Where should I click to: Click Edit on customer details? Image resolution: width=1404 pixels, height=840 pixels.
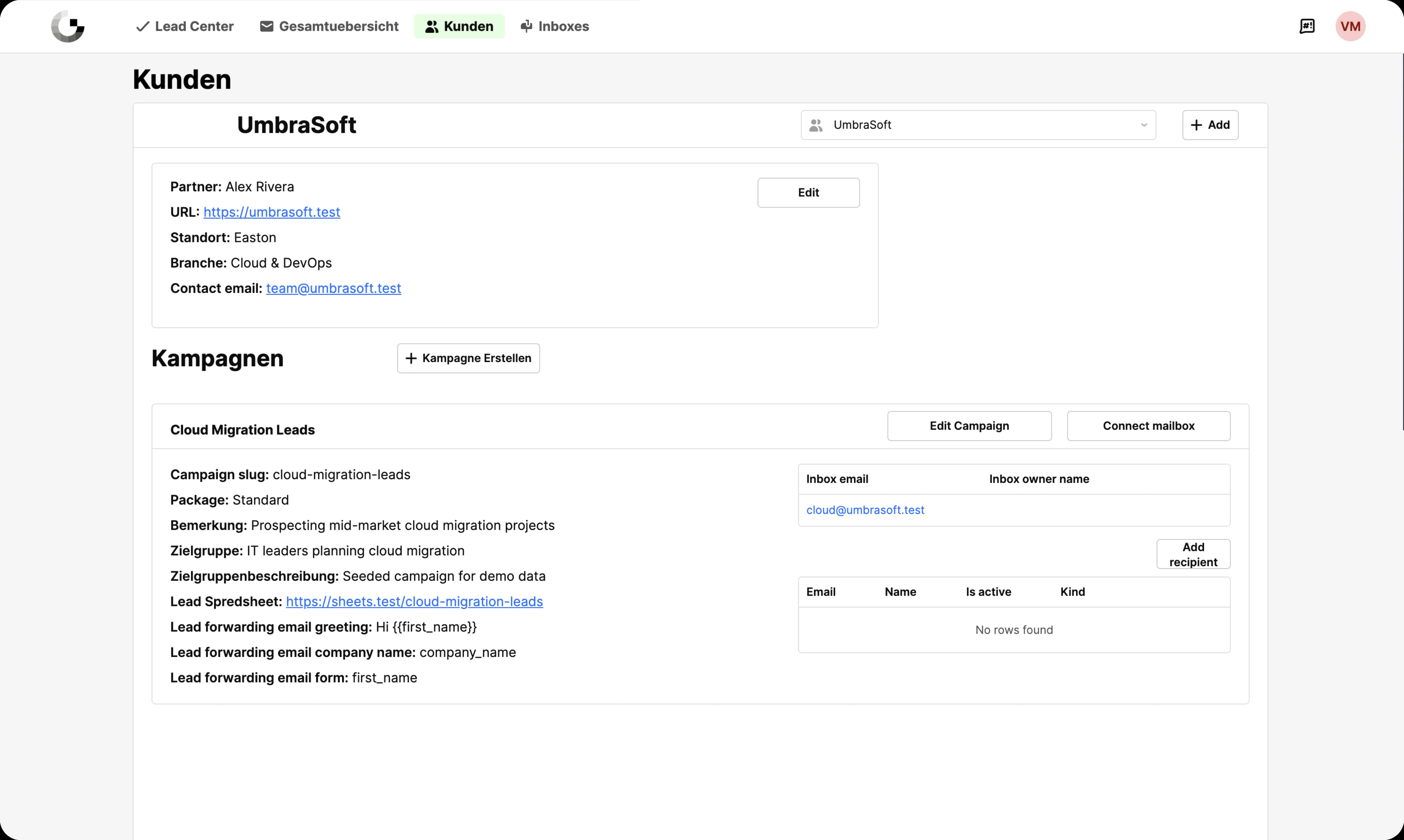(808, 192)
